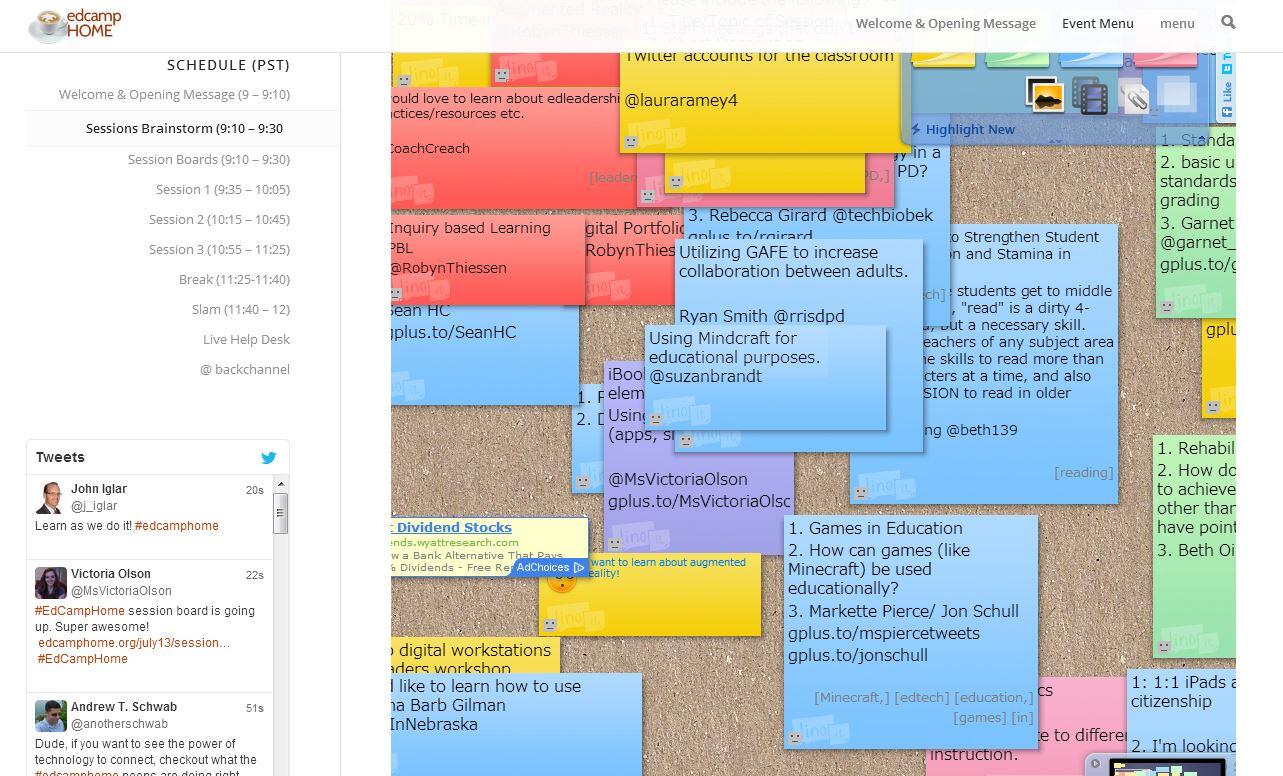Click @MsVictoriaOlson handle in tweet list
This screenshot has height=776, width=1283.
click(x=121, y=591)
